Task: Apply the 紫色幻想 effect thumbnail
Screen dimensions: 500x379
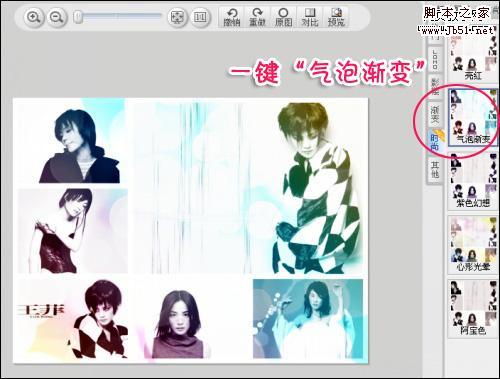Action: tap(473, 181)
